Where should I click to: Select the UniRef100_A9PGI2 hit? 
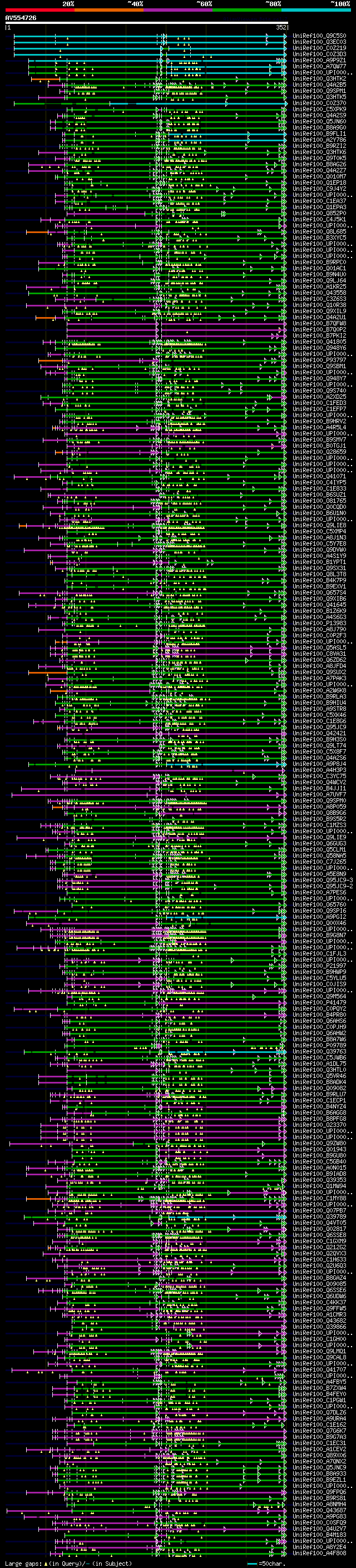coord(319,917)
